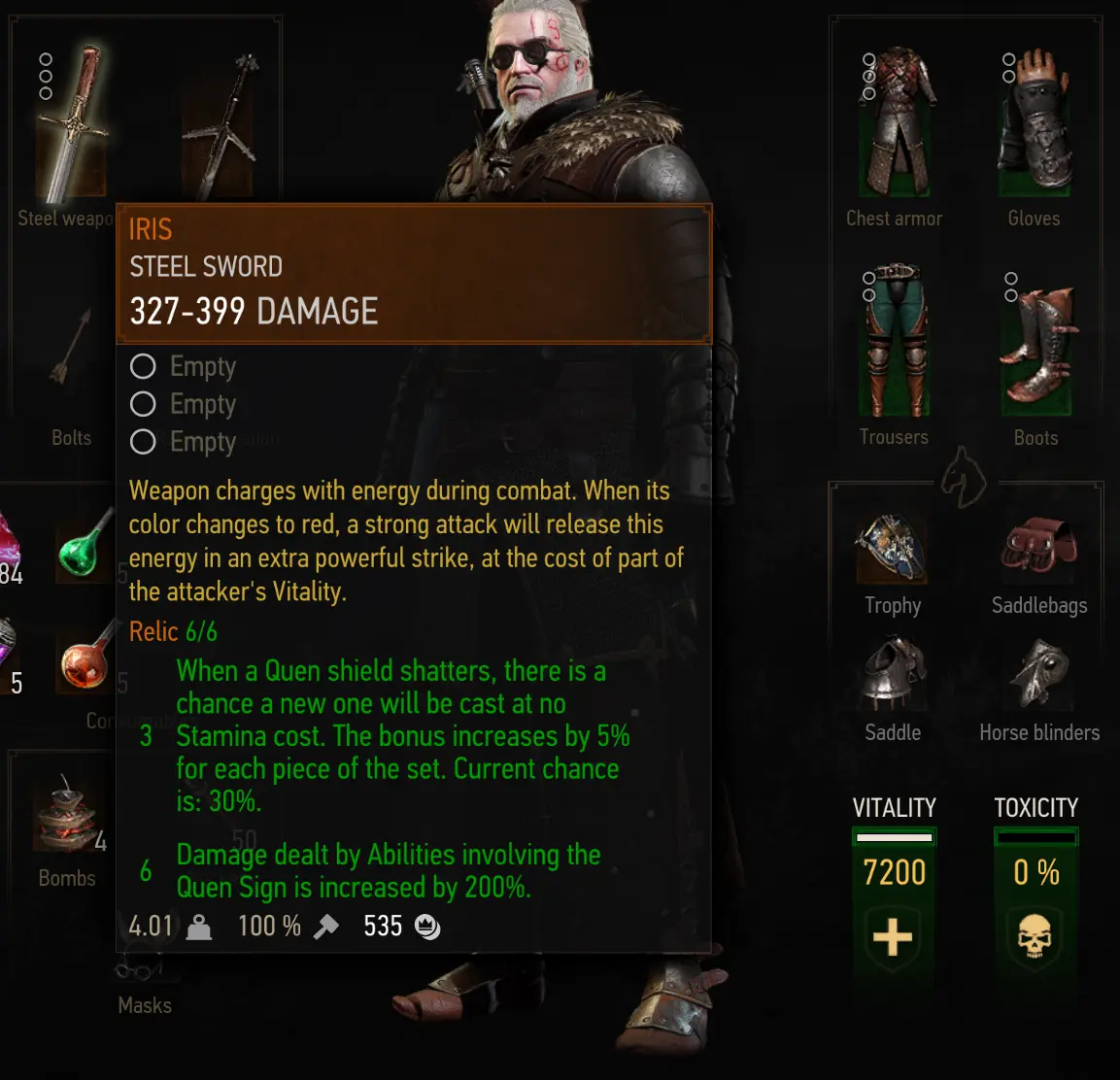
Task: Select the Horse blinders slot
Action: [1038, 673]
